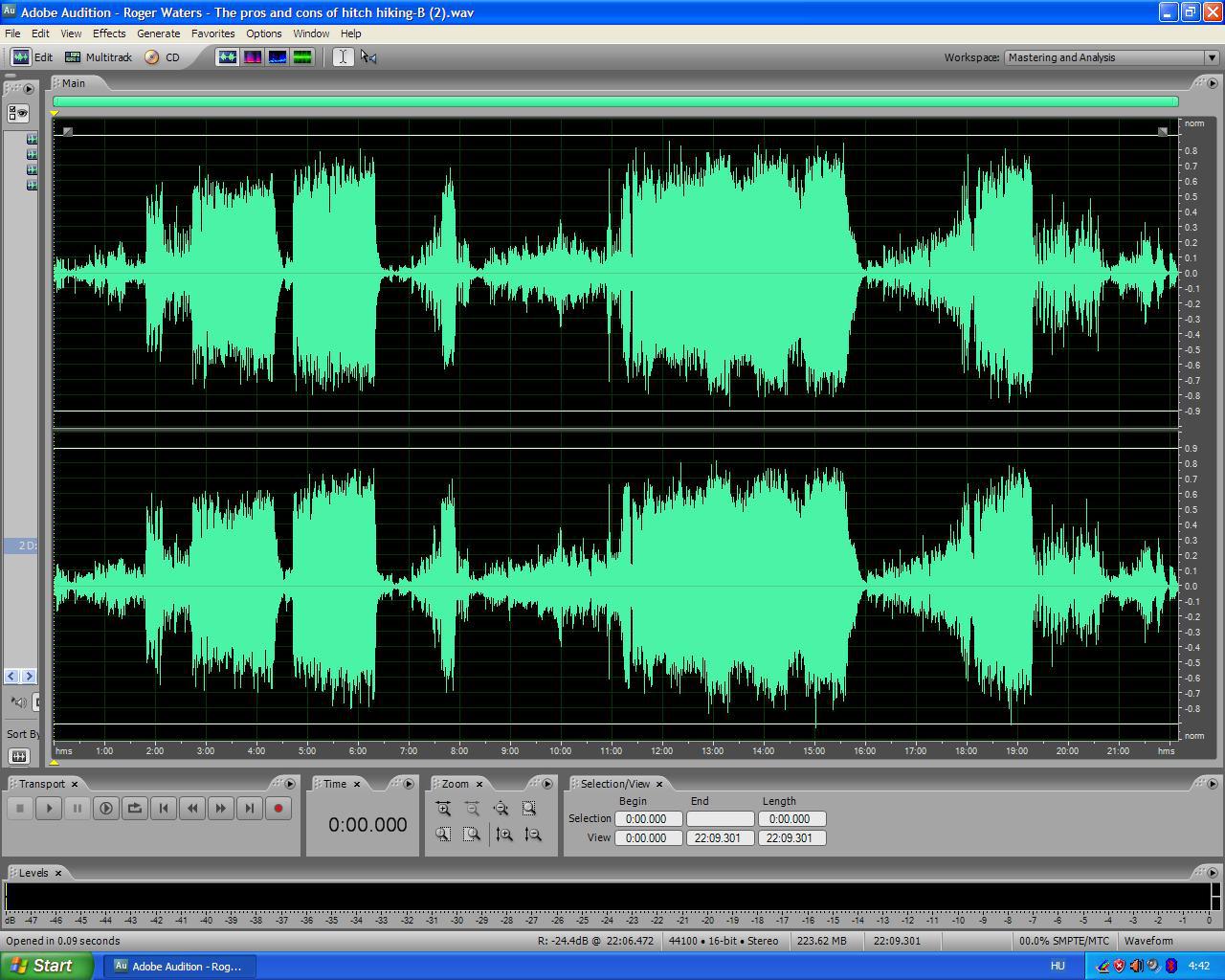Select Spectral Phase display button
Viewport: 1225px width, 980px height.
pos(302,57)
